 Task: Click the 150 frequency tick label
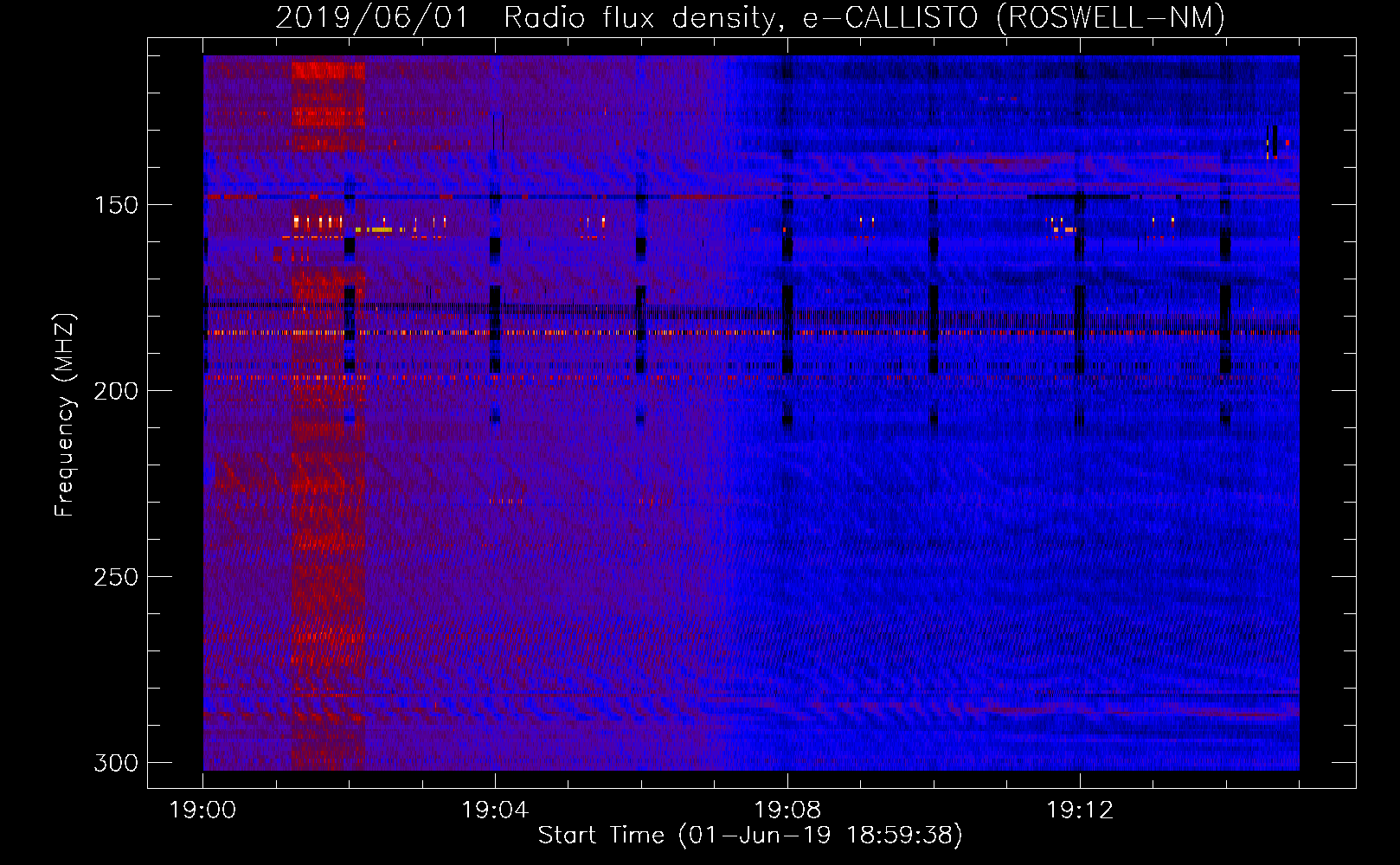116,205
